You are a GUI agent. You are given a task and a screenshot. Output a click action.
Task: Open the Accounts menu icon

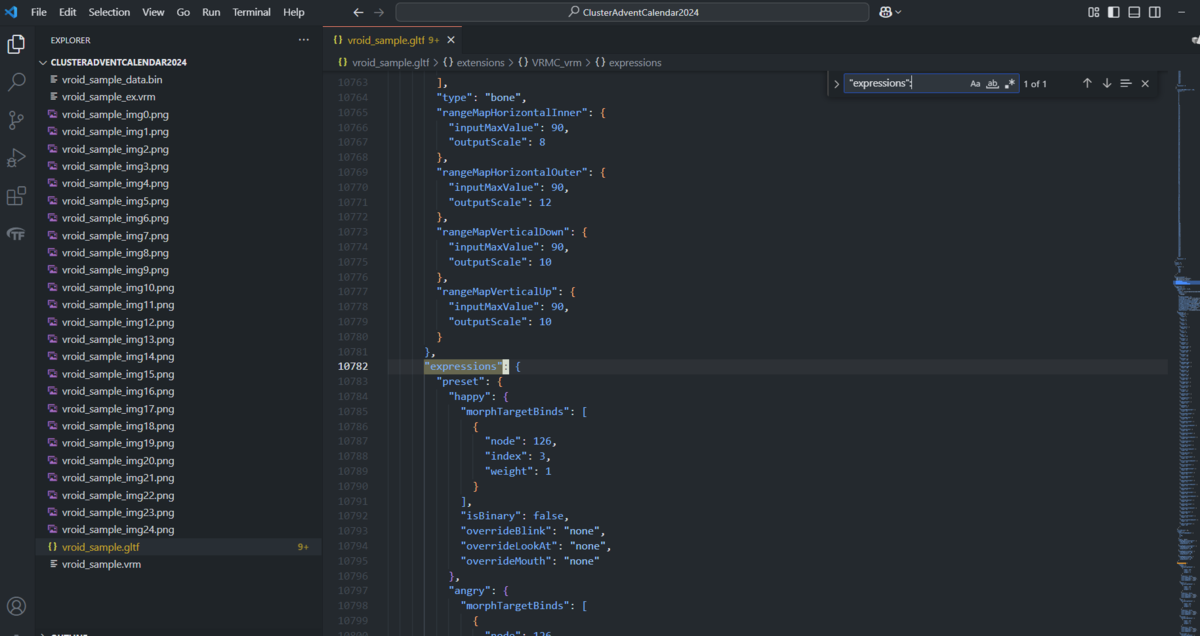(x=16, y=606)
